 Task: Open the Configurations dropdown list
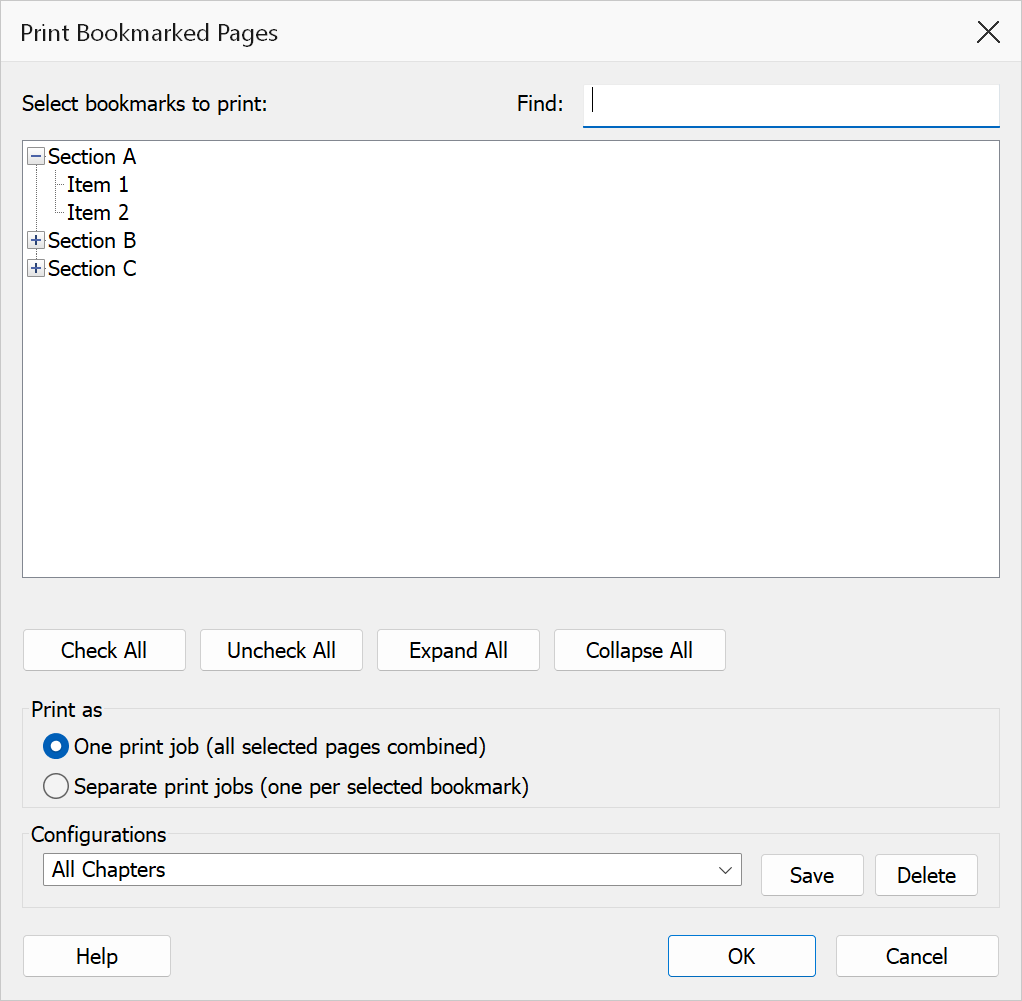(392, 870)
